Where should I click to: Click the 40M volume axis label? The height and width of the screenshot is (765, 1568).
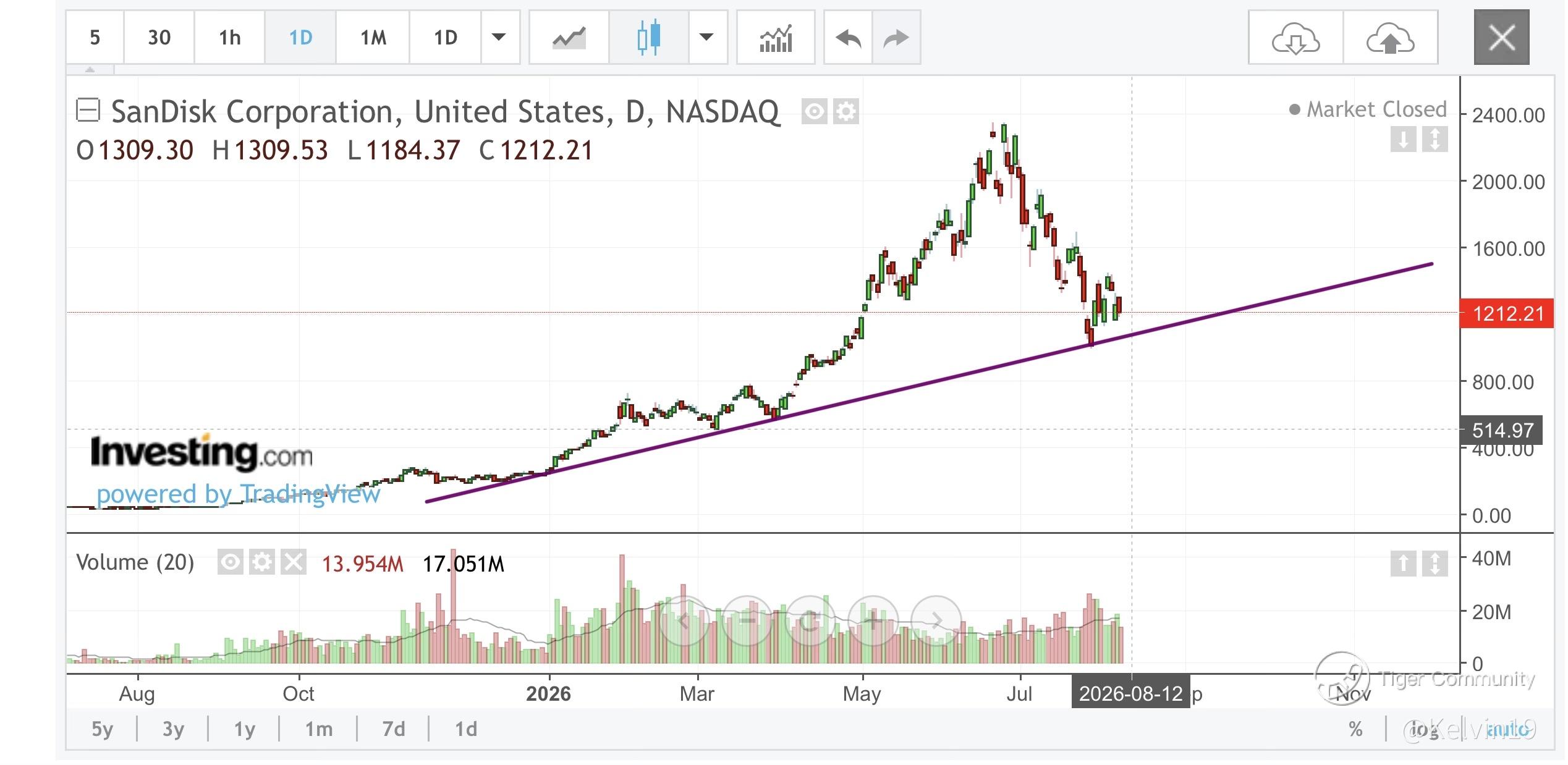[x=1491, y=559]
